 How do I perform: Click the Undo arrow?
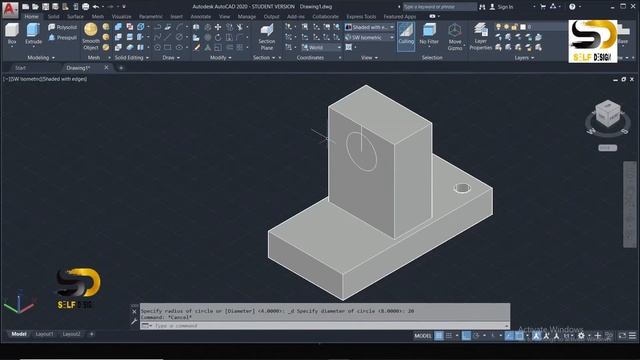[96, 7]
